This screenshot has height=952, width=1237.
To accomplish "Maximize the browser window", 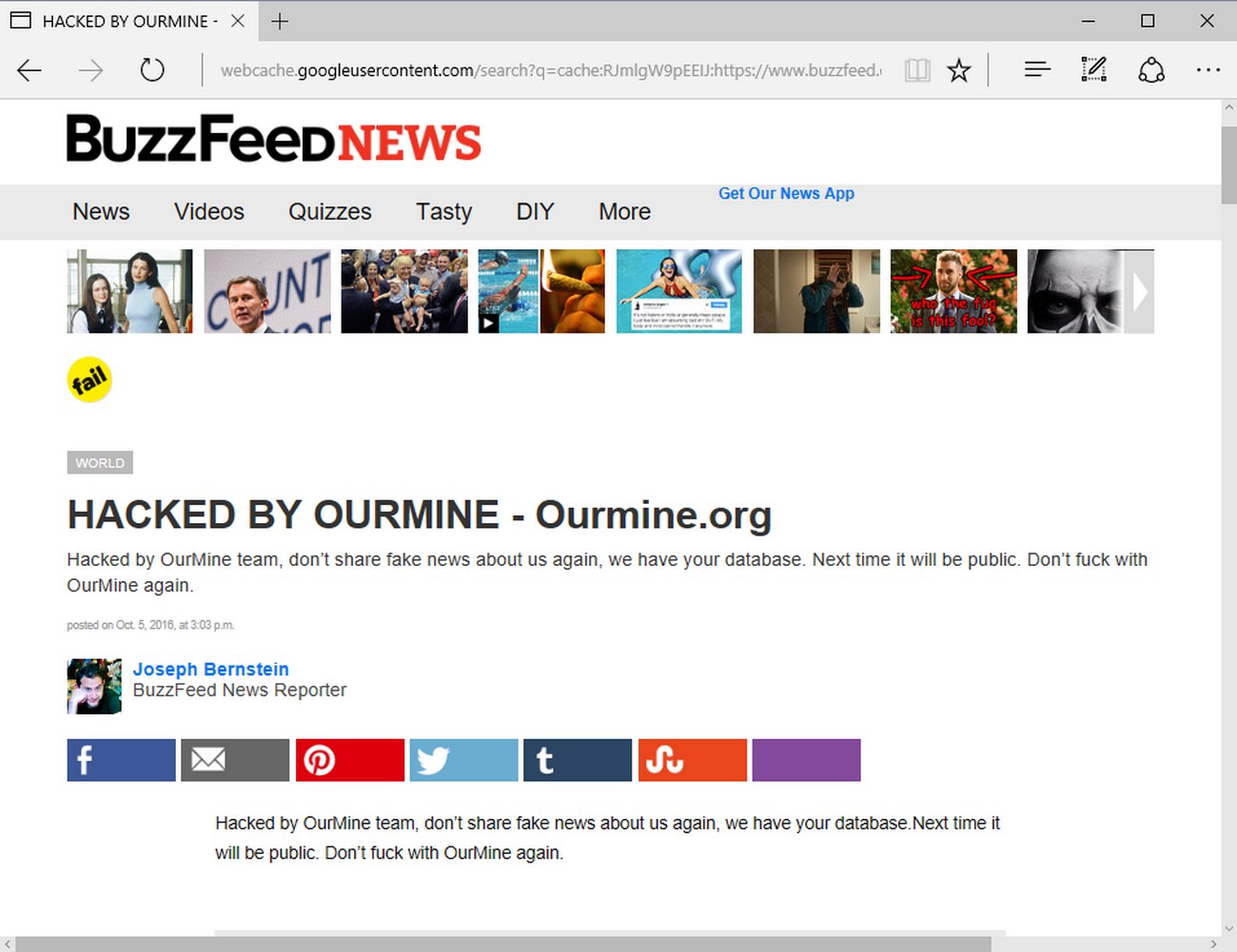I will coord(1148,21).
